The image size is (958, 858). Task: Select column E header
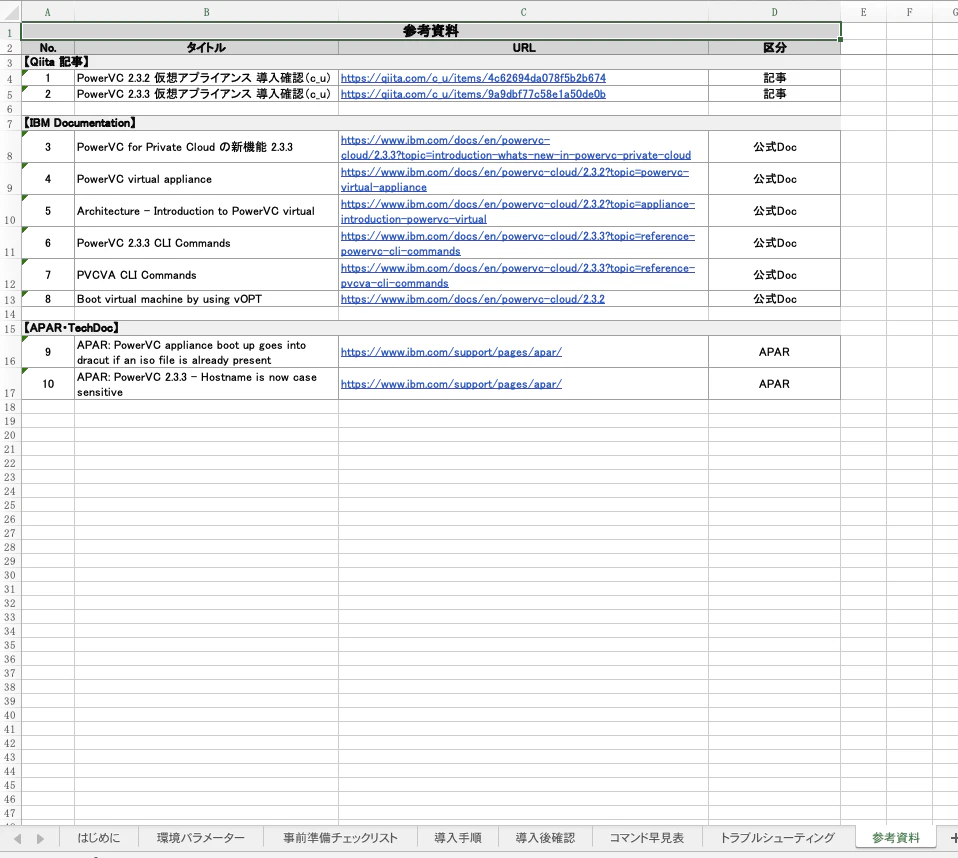coord(863,12)
